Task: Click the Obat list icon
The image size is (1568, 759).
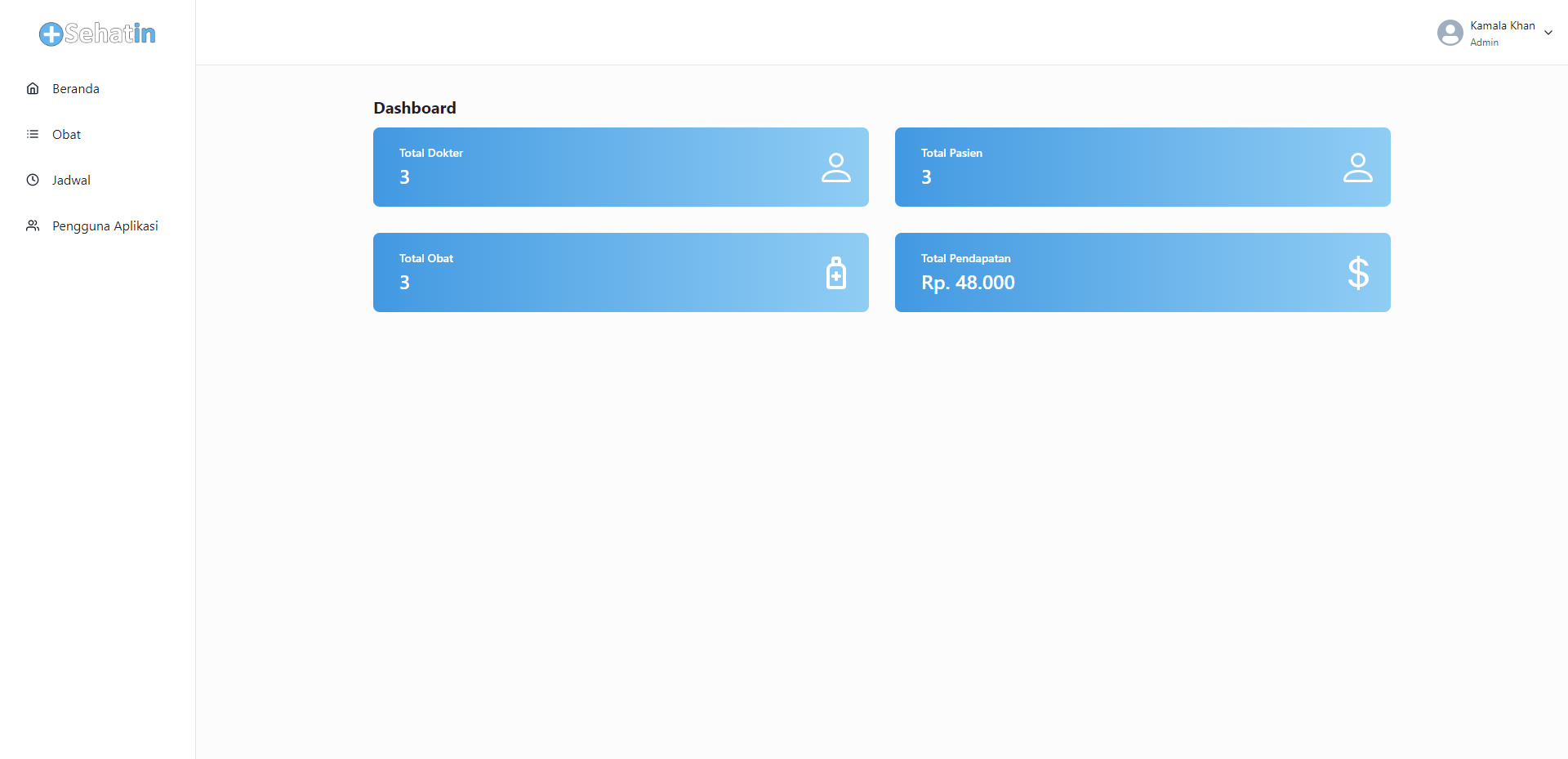Action: (x=33, y=134)
